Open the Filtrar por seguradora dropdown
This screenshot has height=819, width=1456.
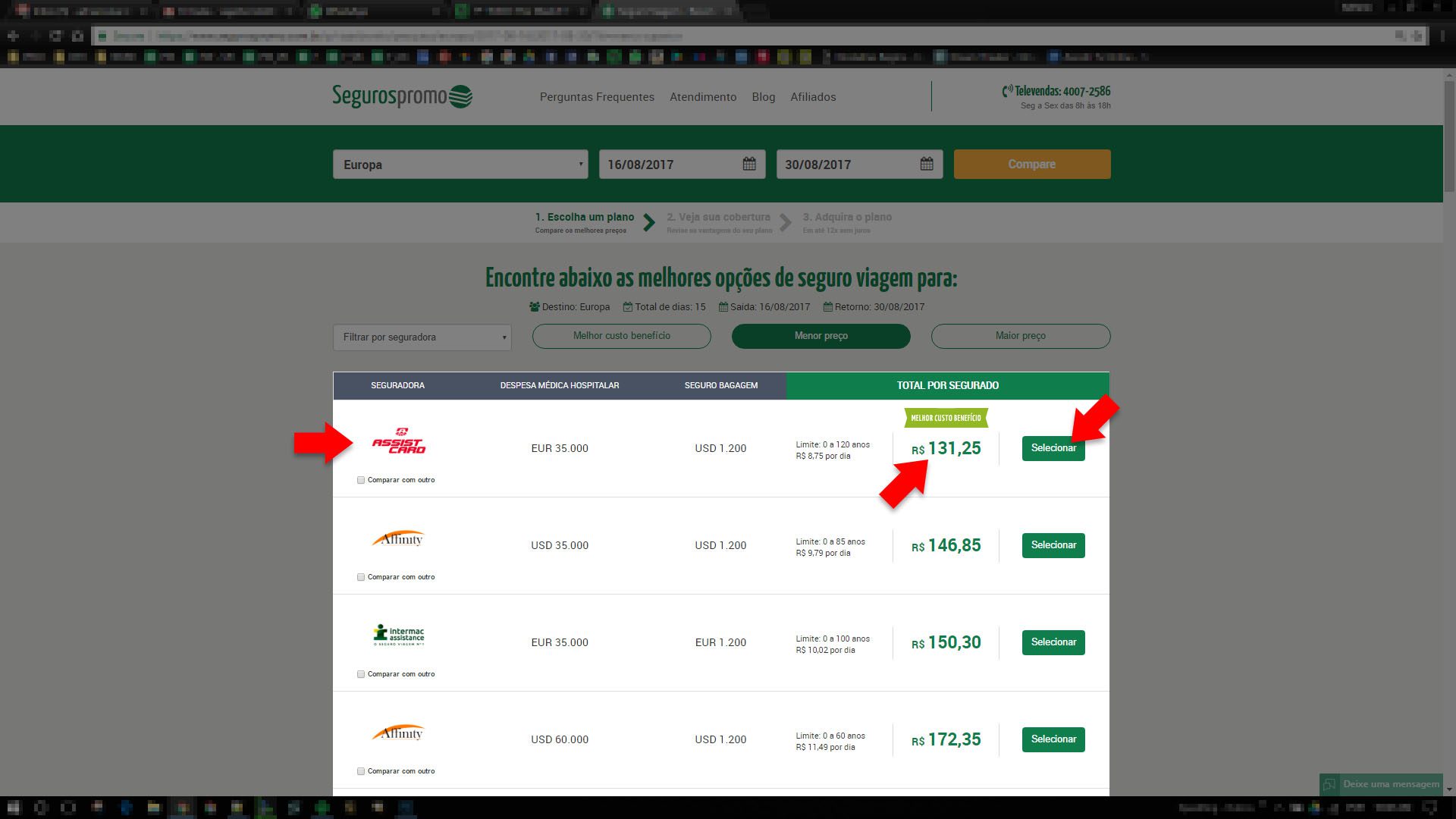(422, 337)
